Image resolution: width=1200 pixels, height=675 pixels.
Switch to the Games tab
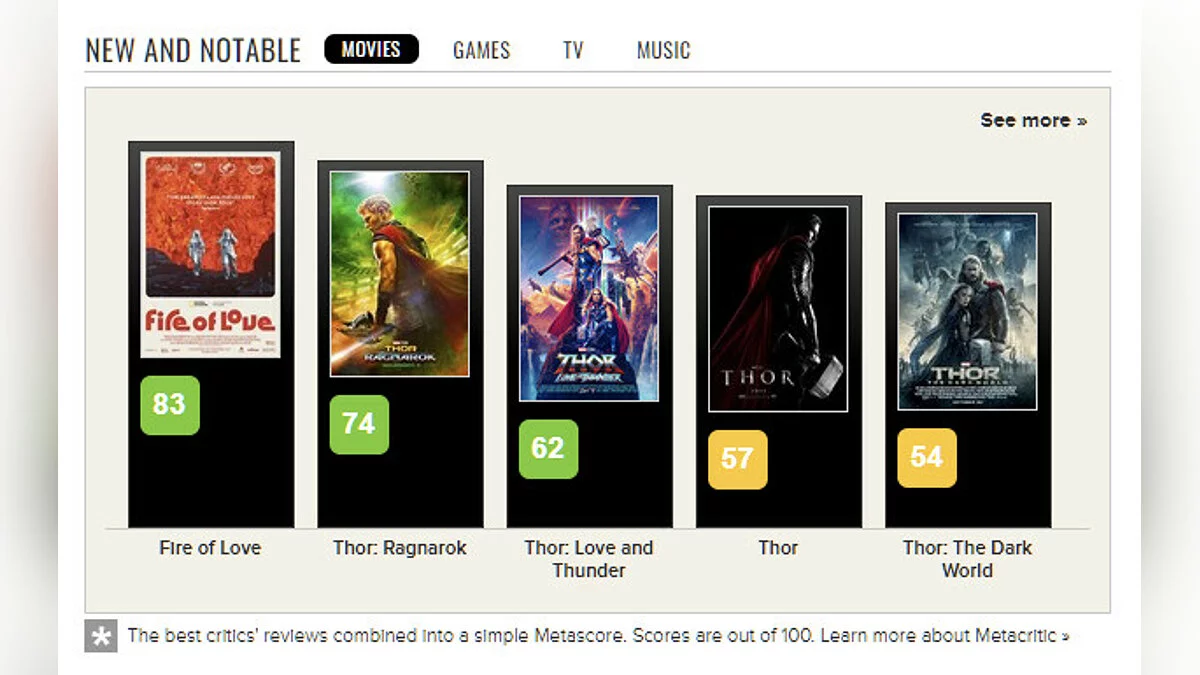coord(481,50)
